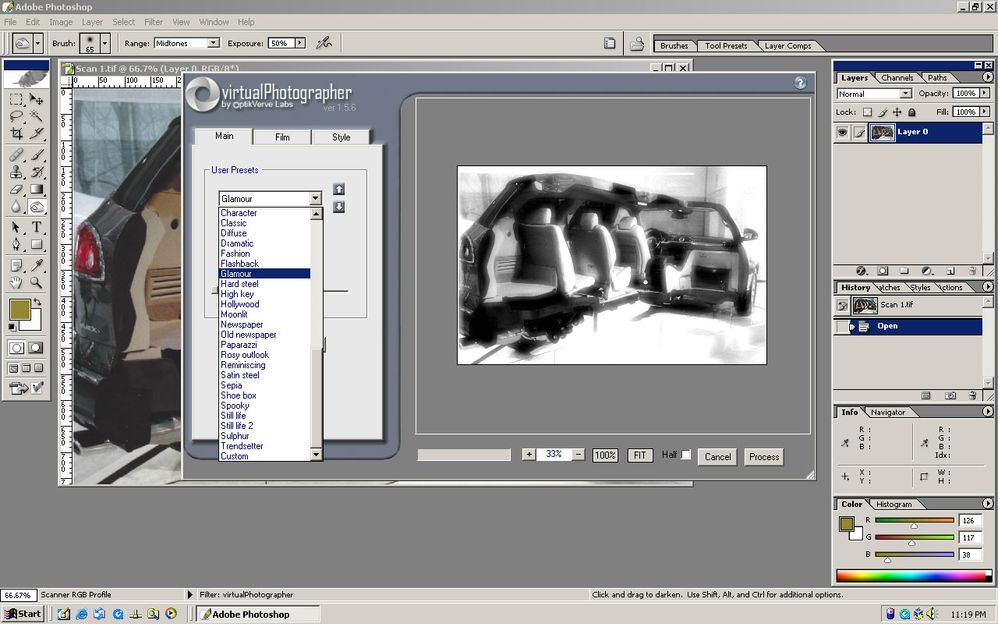Select the Path Selection tool

(17, 227)
